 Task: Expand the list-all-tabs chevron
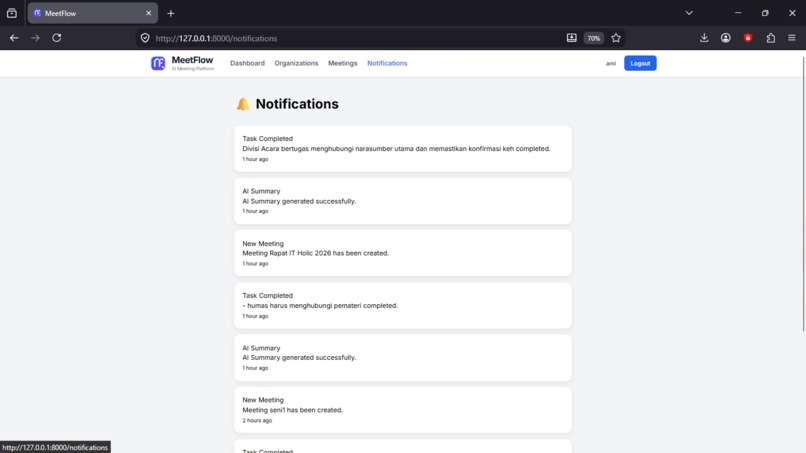click(689, 13)
